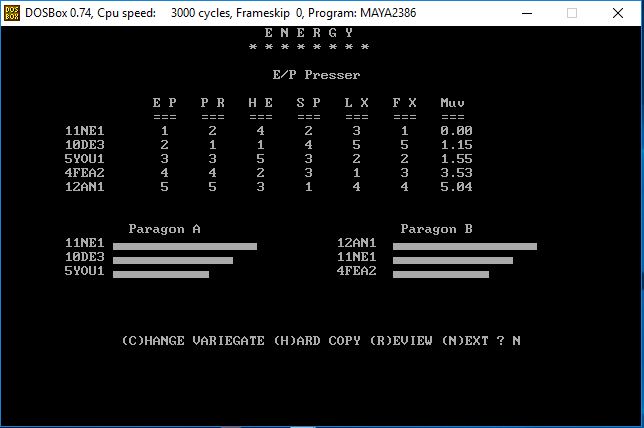The image size is (644, 428).
Task: Click the P R column header
Action: pyautogui.click(x=213, y=103)
